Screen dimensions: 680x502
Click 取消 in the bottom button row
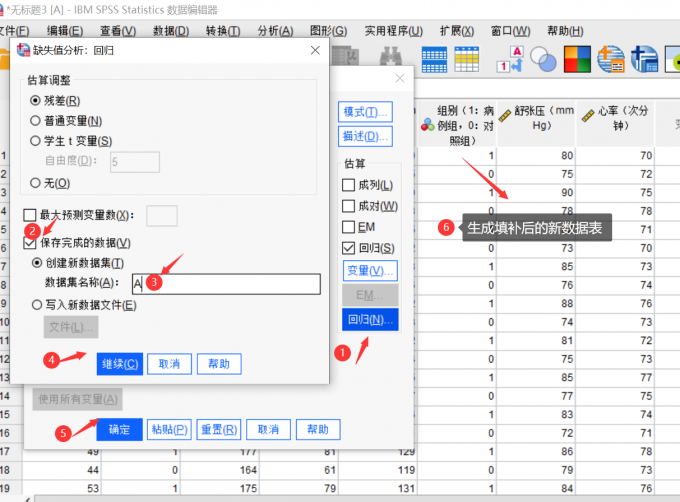pyautogui.click(x=268, y=430)
